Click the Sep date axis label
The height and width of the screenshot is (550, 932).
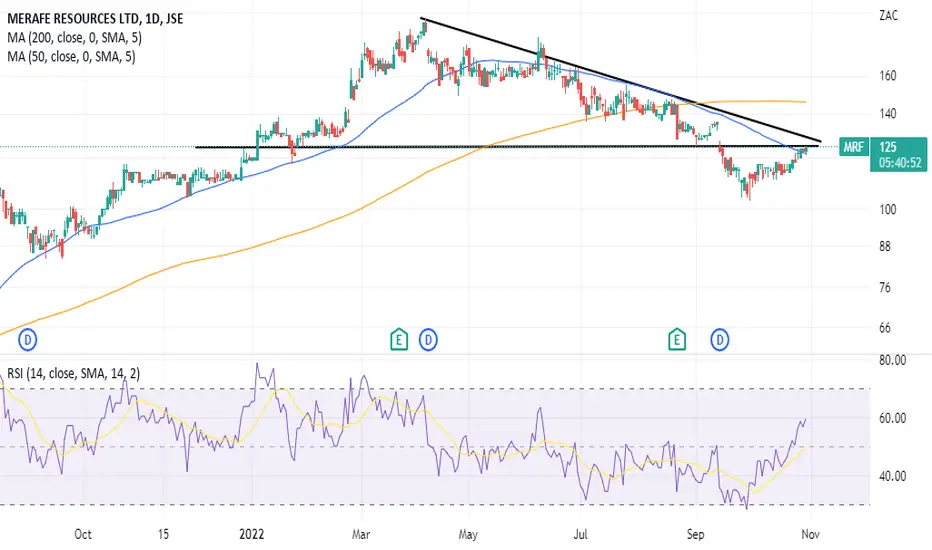tap(695, 534)
